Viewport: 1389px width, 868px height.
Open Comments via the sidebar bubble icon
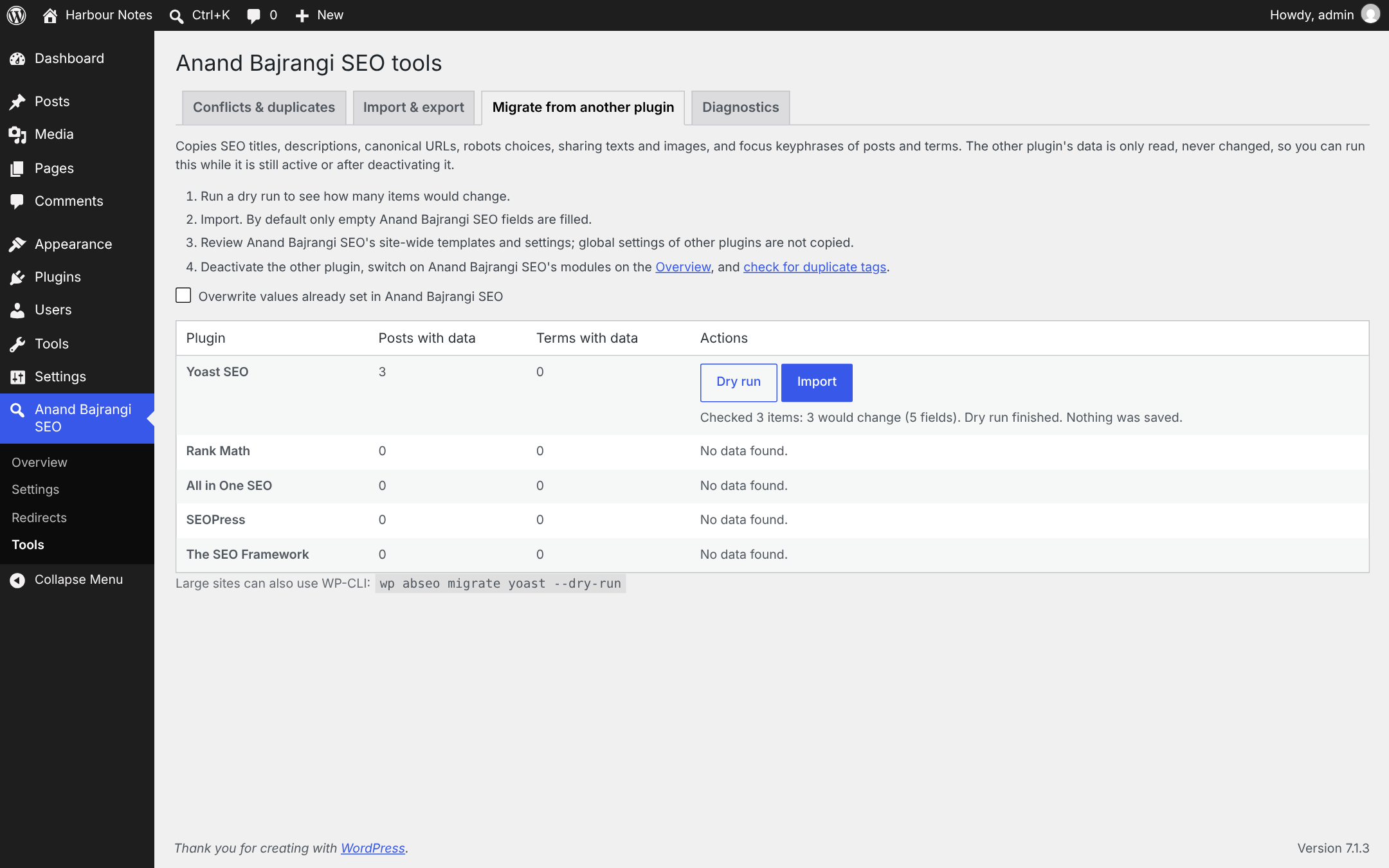pos(17,201)
